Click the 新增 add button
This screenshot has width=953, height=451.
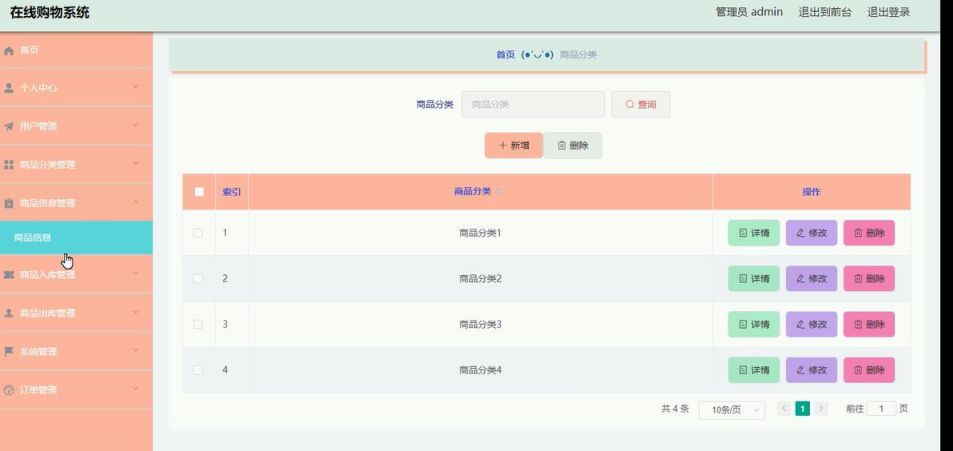tap(513, 146)
